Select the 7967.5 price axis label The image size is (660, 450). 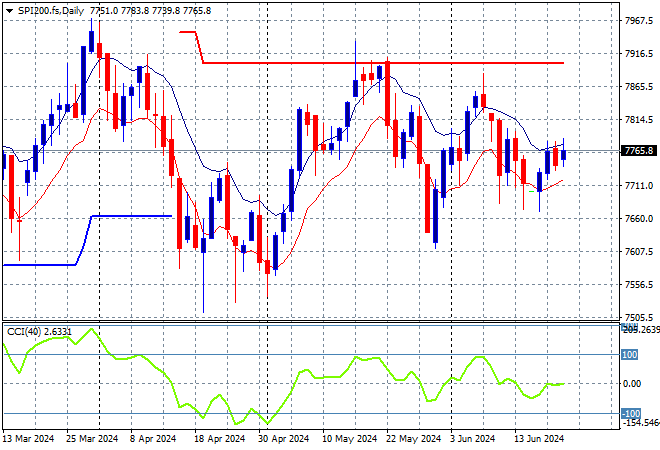[x=639, y=20]
